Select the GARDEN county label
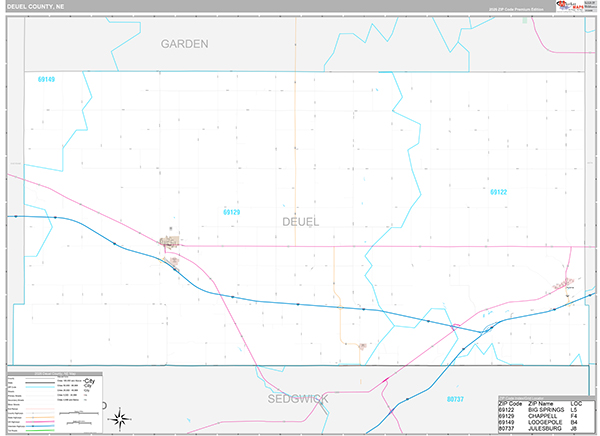Screen dimensions: 600x436 coord(184,44)
